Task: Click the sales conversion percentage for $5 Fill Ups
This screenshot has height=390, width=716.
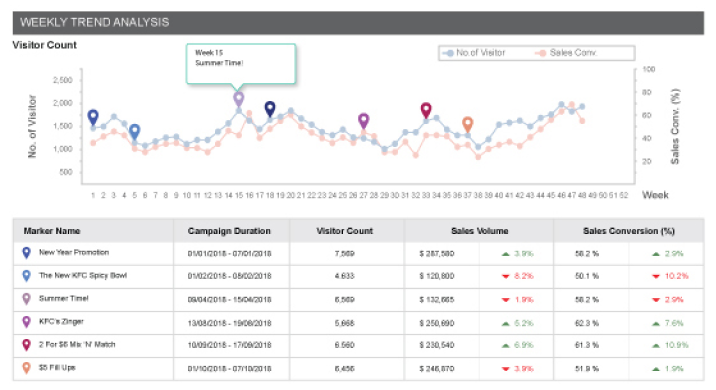Action: (587, 369)
